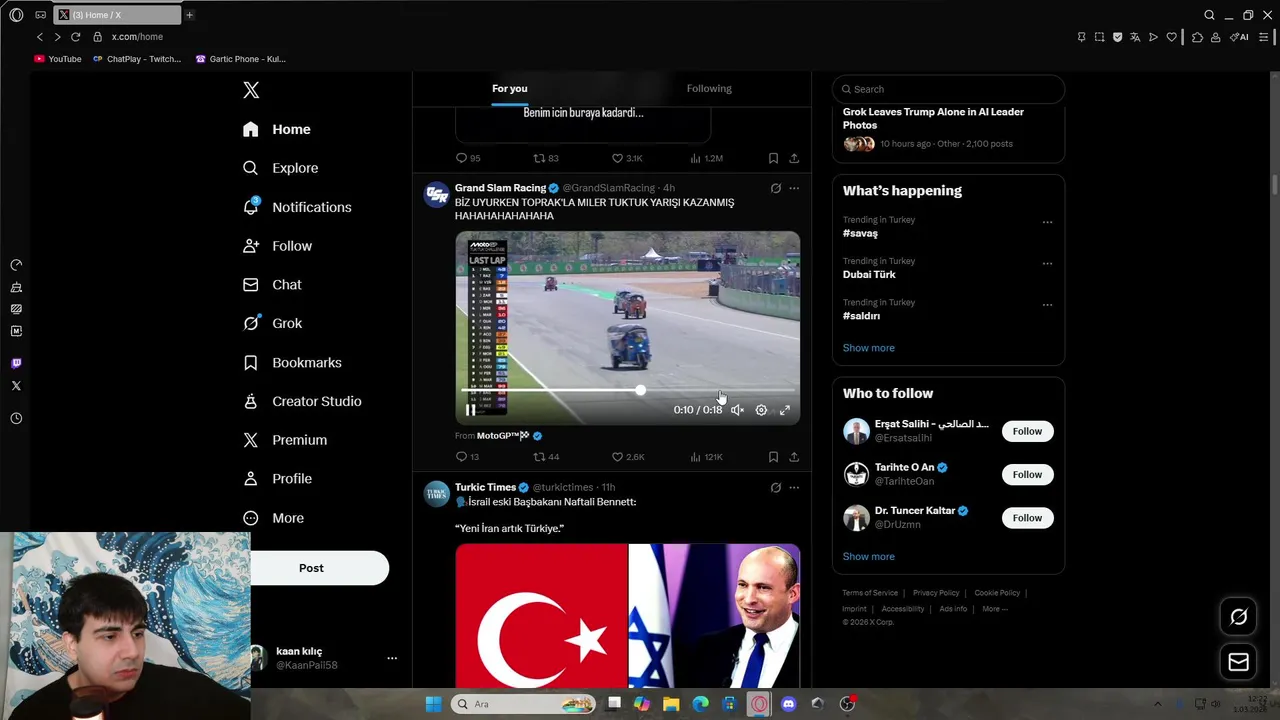This screenshot has height=720, width=1280.
Task: Enter fullscreen on the video
Action: 785,410
